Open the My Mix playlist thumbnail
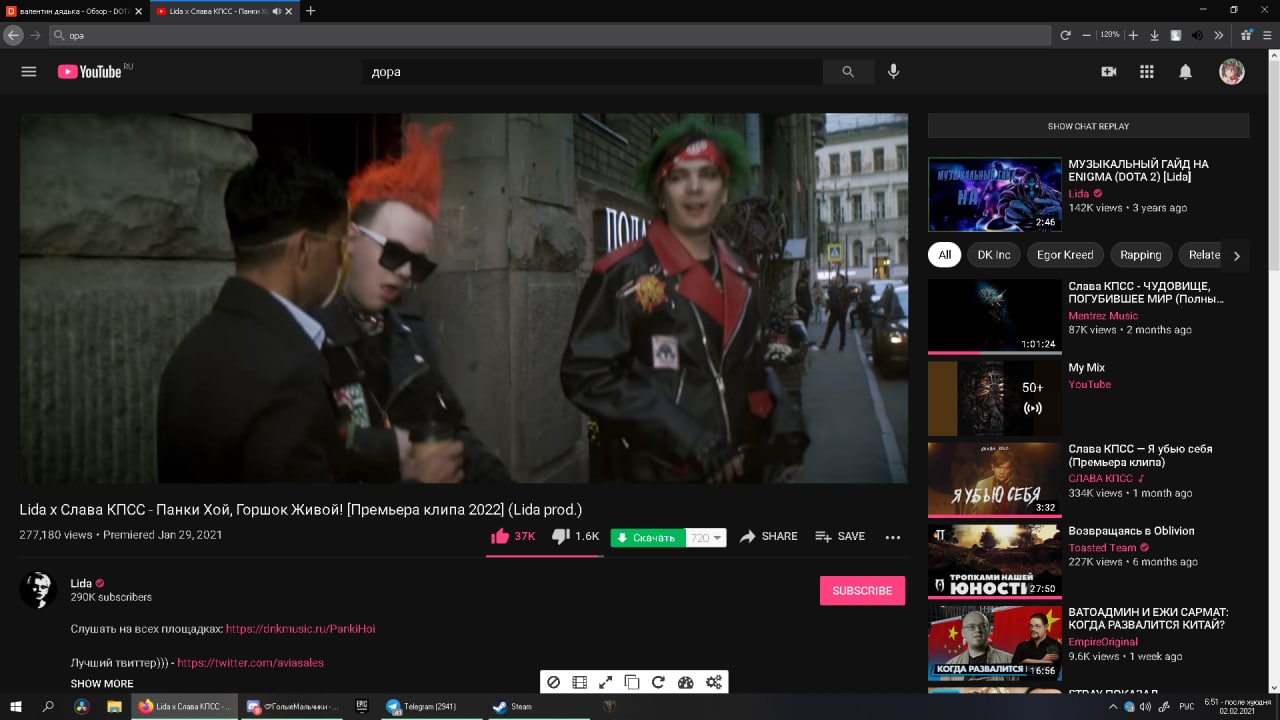This screenshot has width=1280, height=720. click(x=994, y=398)
